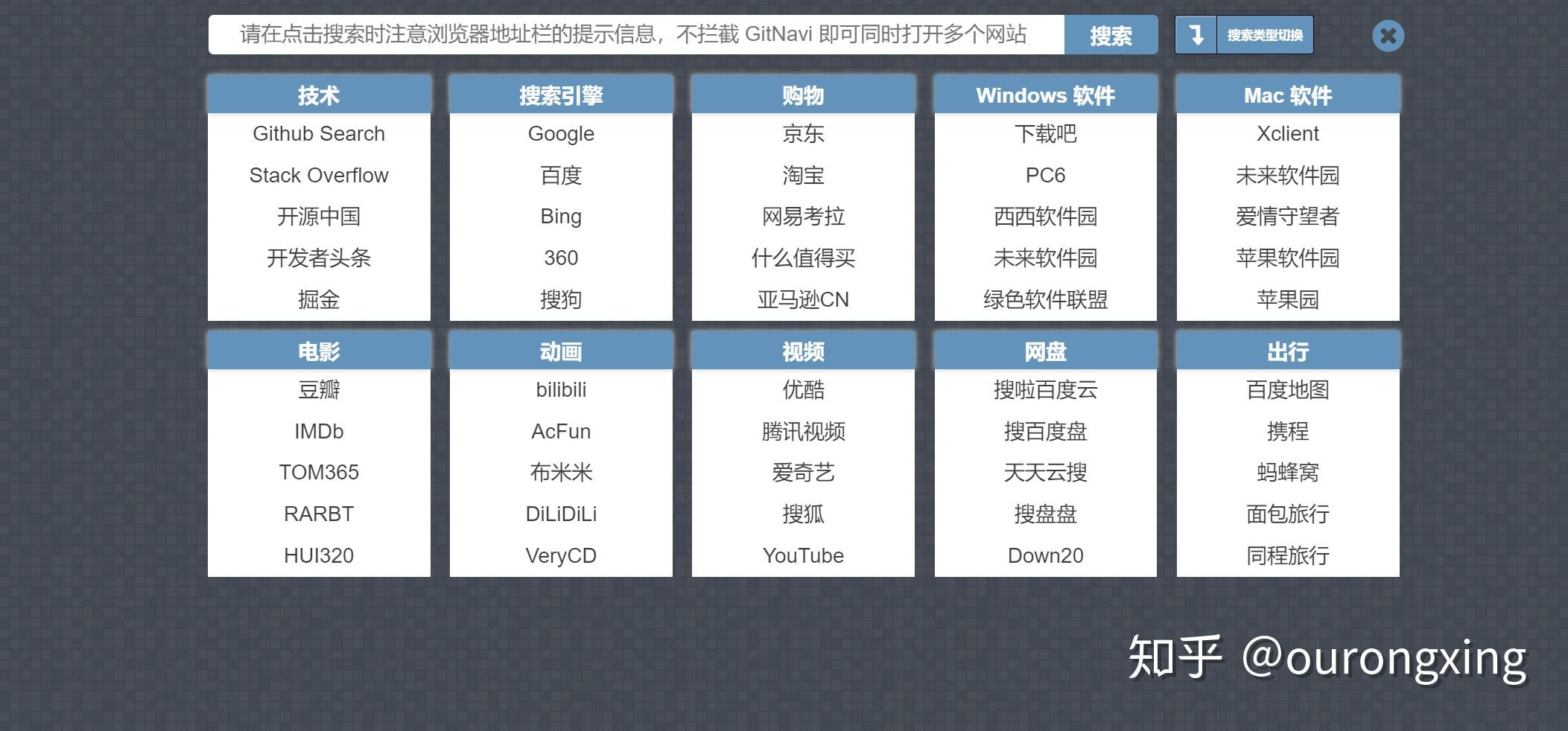Viewport: 1568px width, 731px height.
Task: Select the 视频 category header
Action: click(803, 351)
